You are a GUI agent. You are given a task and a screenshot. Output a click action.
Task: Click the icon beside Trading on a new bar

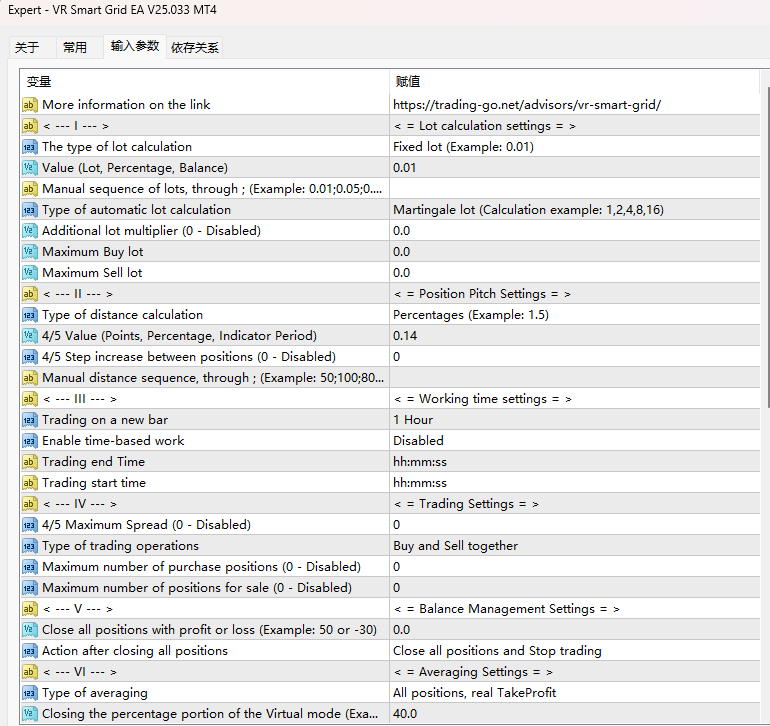(29, 420)
